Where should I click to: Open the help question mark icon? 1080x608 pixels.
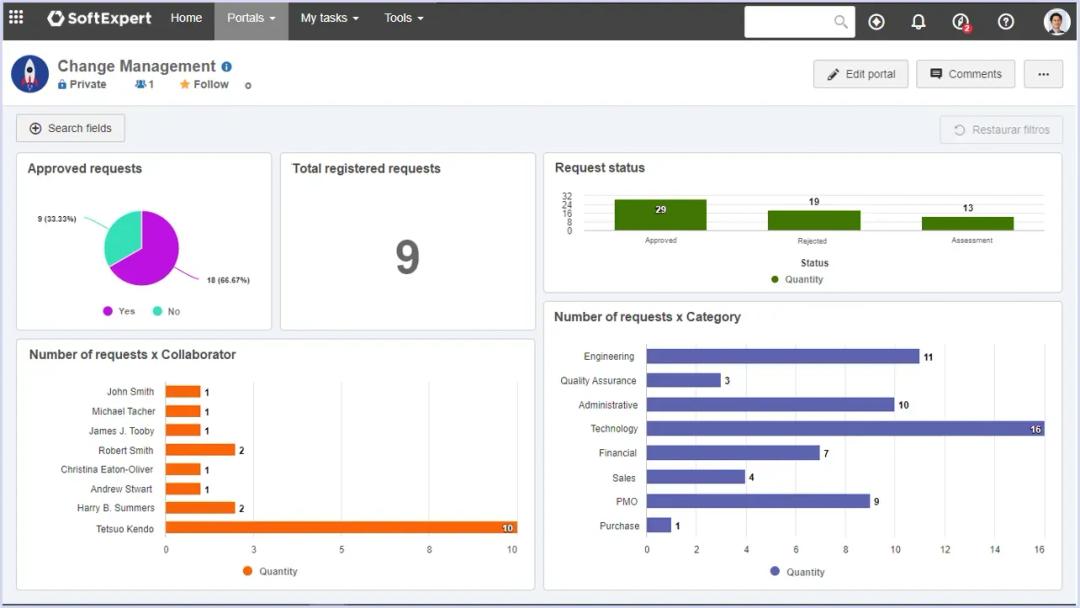point(1006,21)
